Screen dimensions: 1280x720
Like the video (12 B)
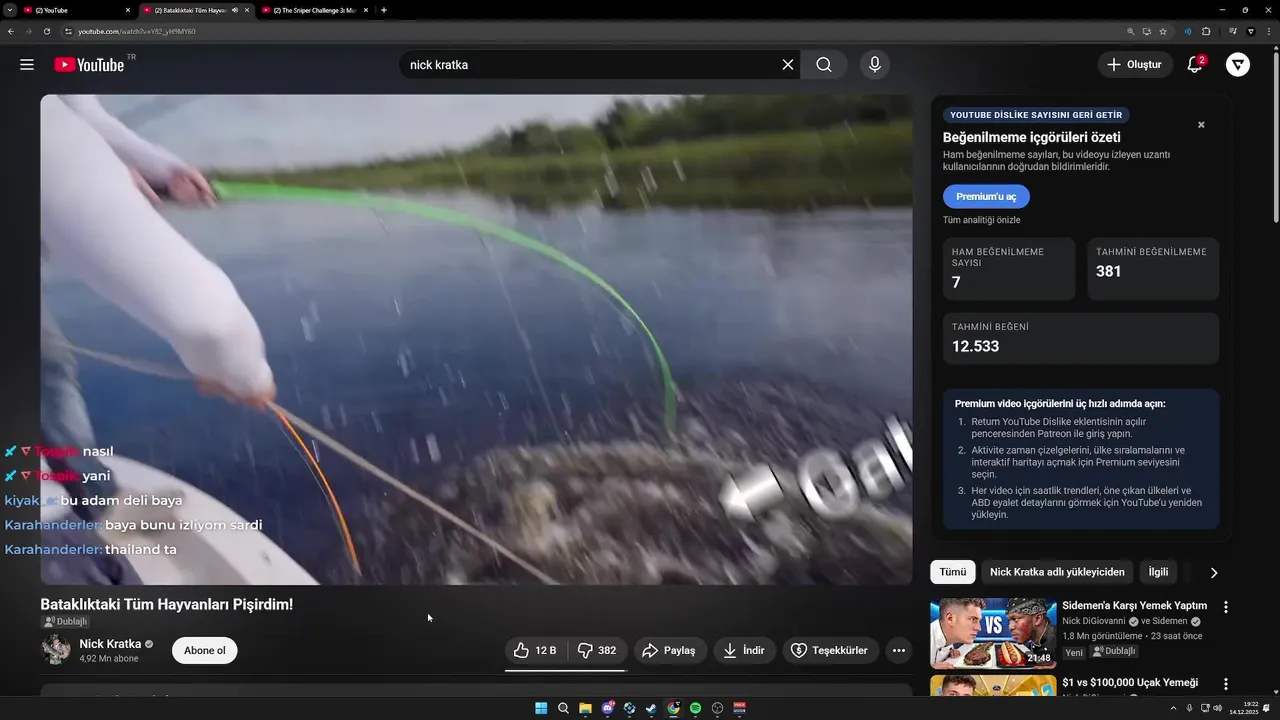pos(536,651)
